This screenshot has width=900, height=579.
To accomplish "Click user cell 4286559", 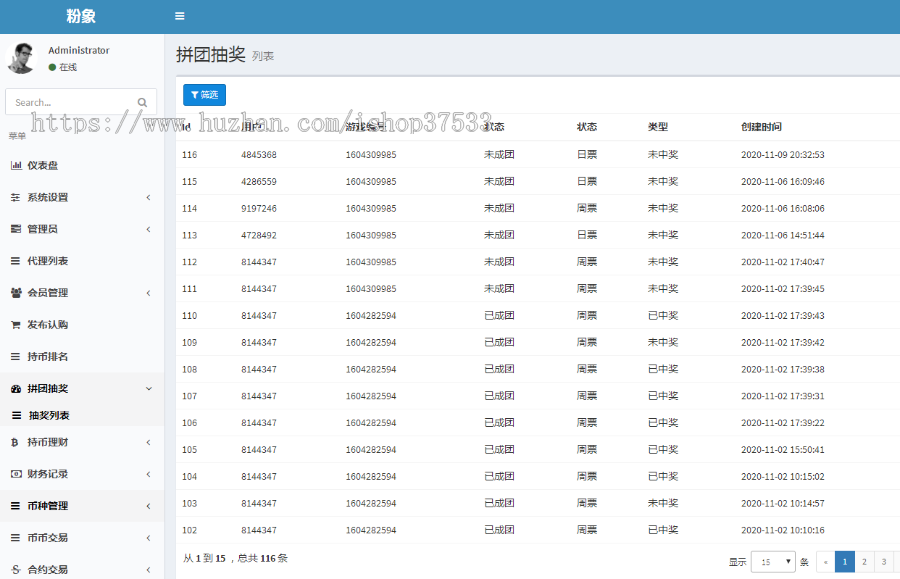I will pyautogui.click(x=259, y=182).
